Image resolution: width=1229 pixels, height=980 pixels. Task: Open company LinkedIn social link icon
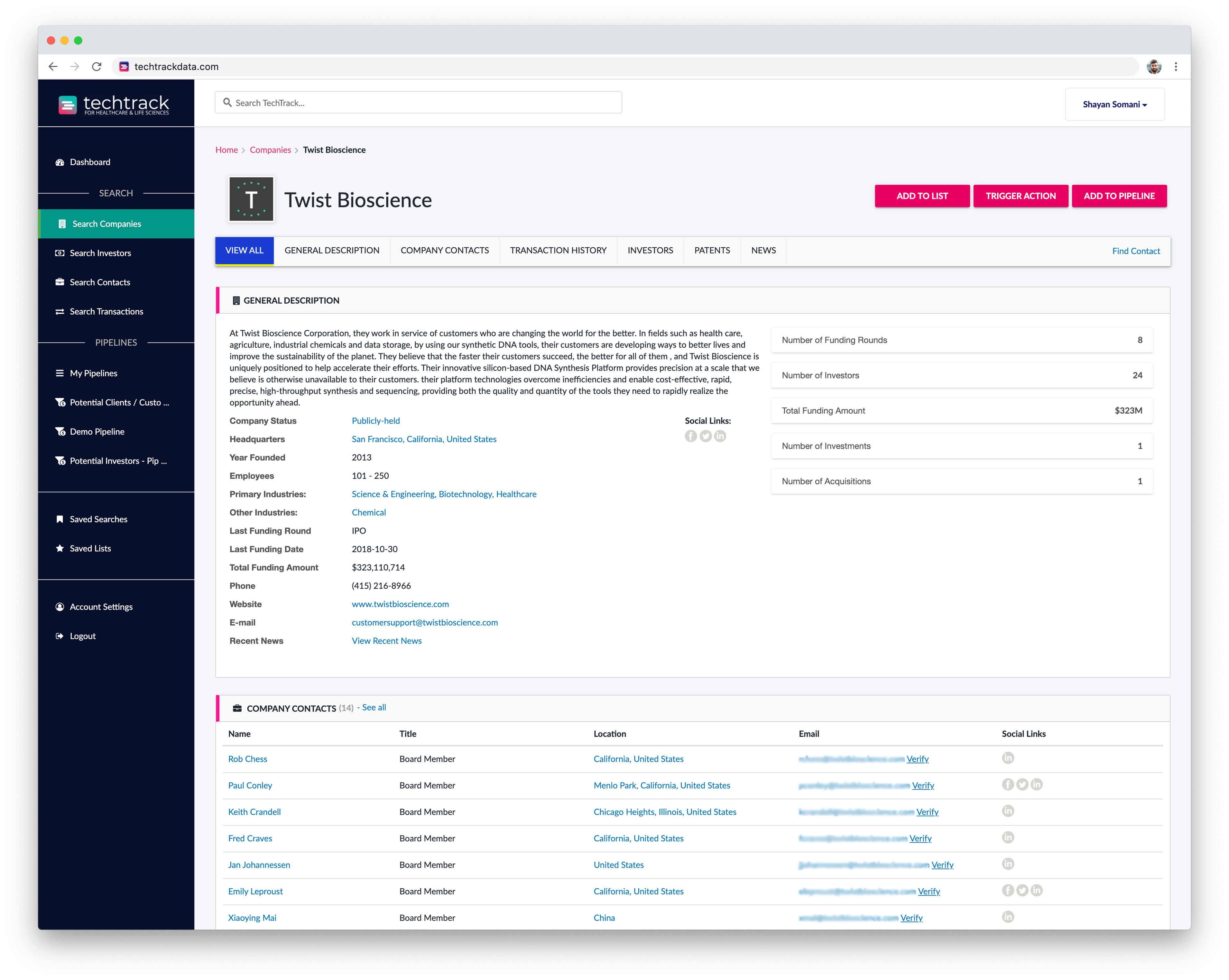[x=721, y=436]
